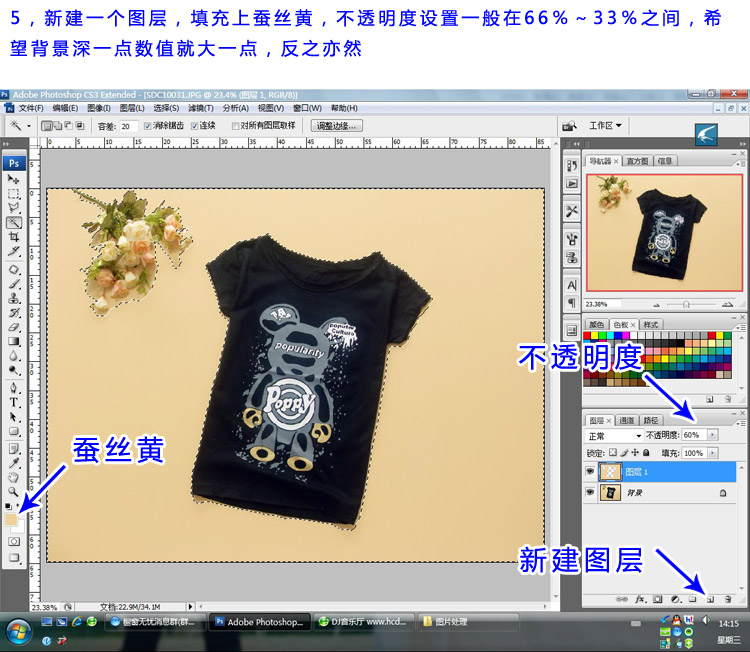Switch to the 路径 paths tab
This screenshot has height=652, width=750.
(651, 420)
